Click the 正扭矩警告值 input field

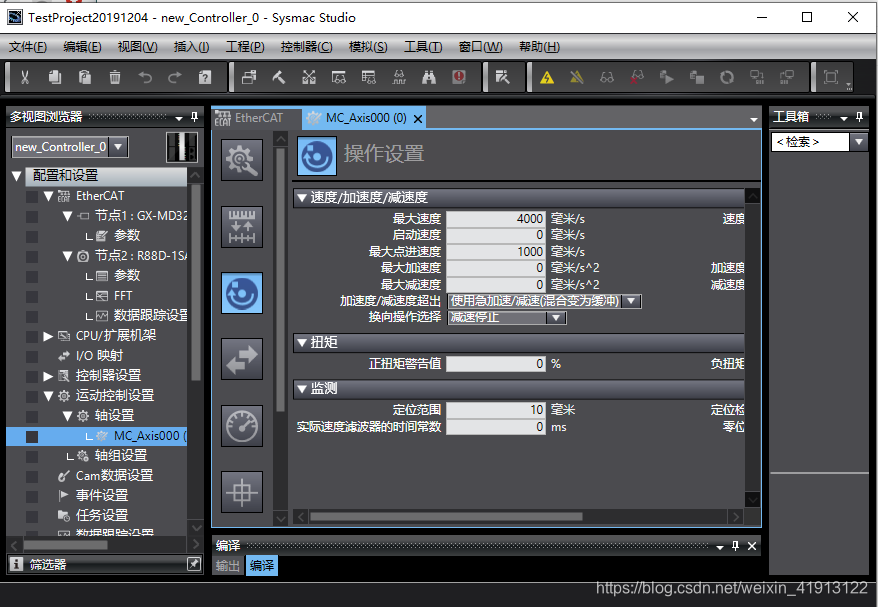point(496,364)
